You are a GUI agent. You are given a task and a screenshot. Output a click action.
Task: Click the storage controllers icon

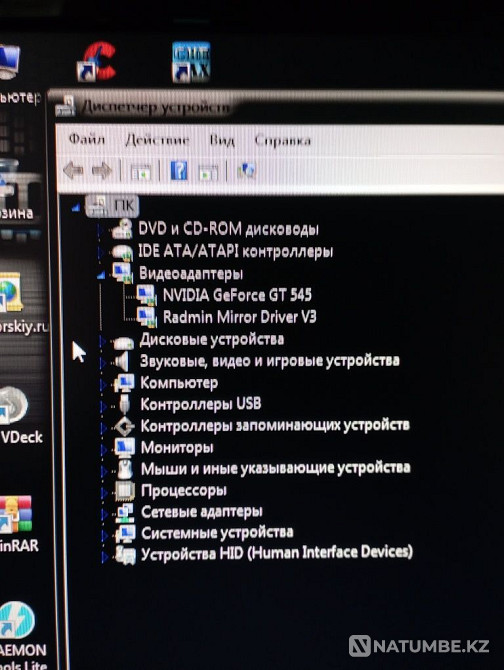pyautogui.click(x=125, y=426)
